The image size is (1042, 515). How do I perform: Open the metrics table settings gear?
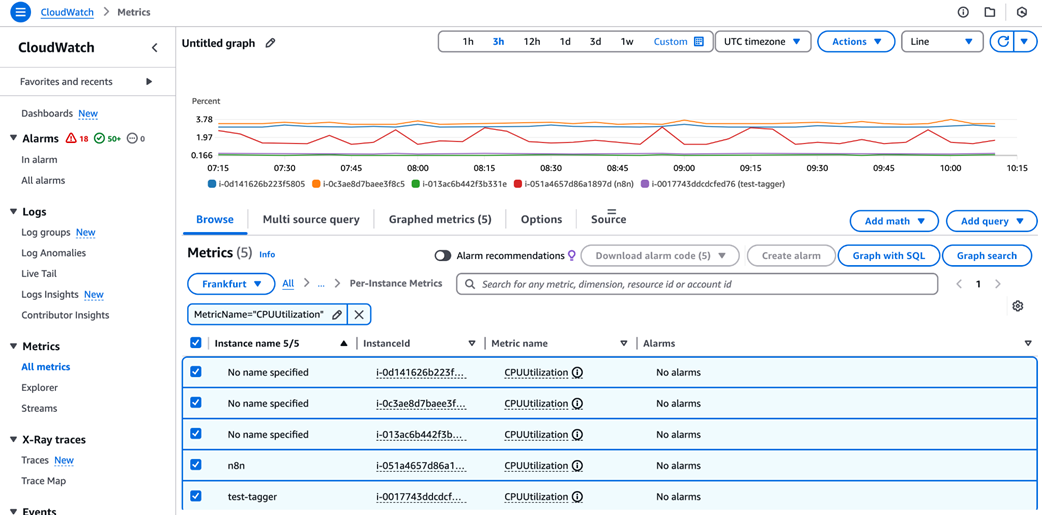point(1017,306)
